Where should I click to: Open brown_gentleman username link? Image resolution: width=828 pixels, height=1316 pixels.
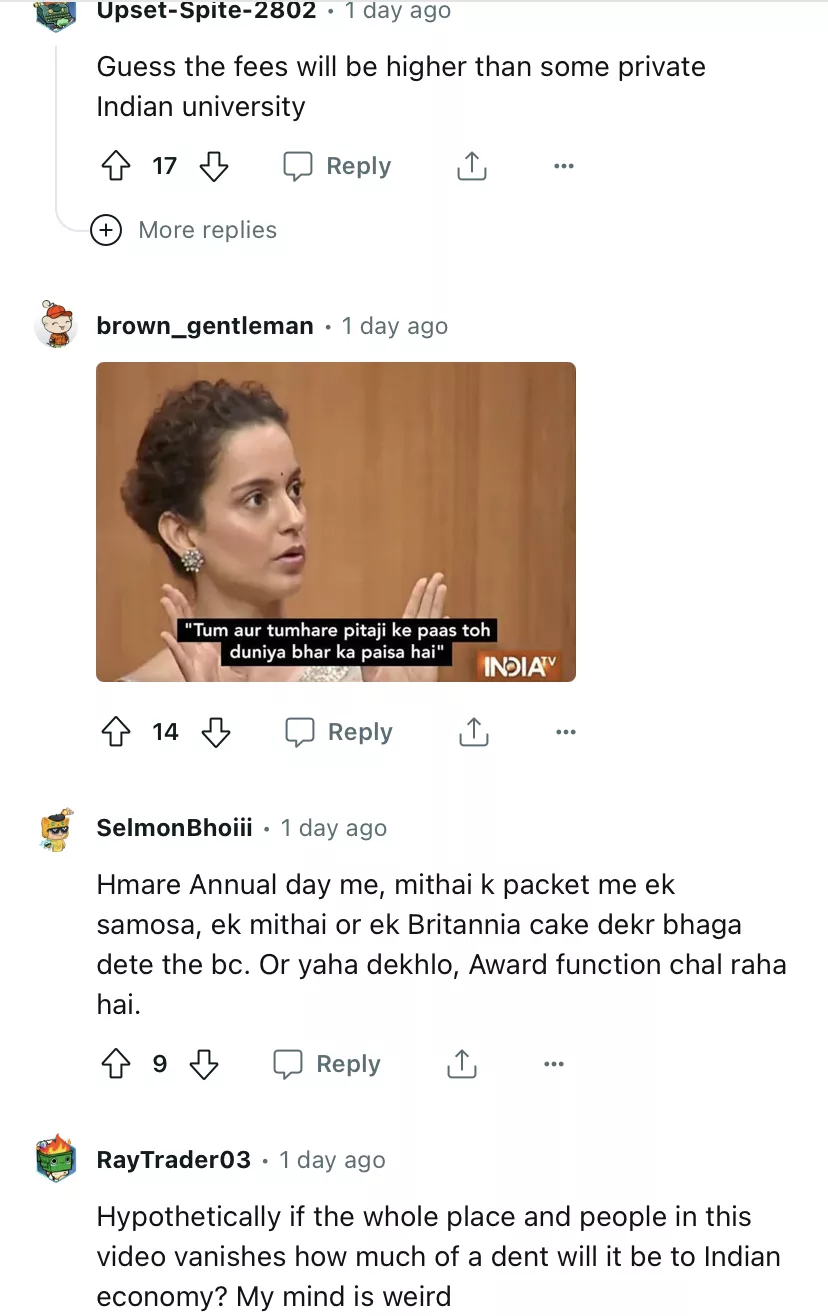tap(205, 326)
